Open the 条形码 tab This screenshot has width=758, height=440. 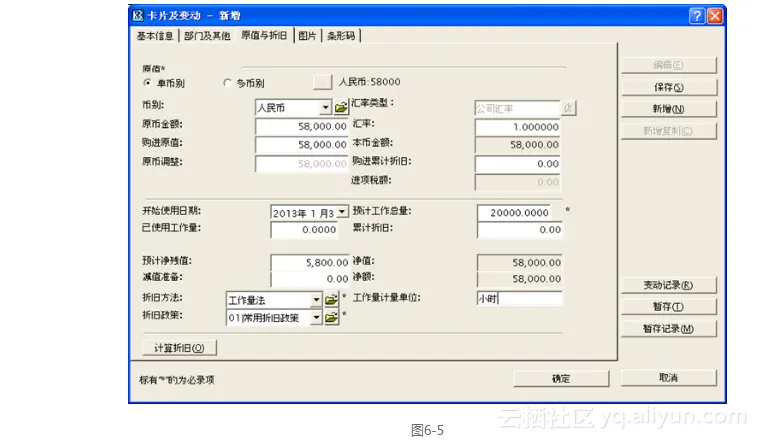pos(341,36)
